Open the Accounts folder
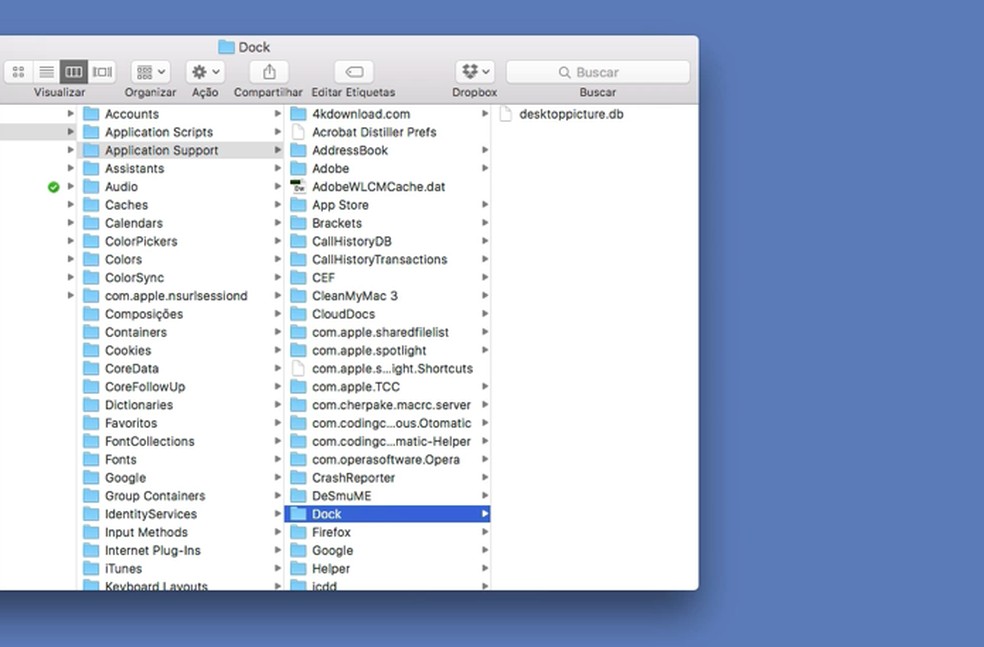Image resolution: width=984 pixels, height=647 pixels. [182, 114]
